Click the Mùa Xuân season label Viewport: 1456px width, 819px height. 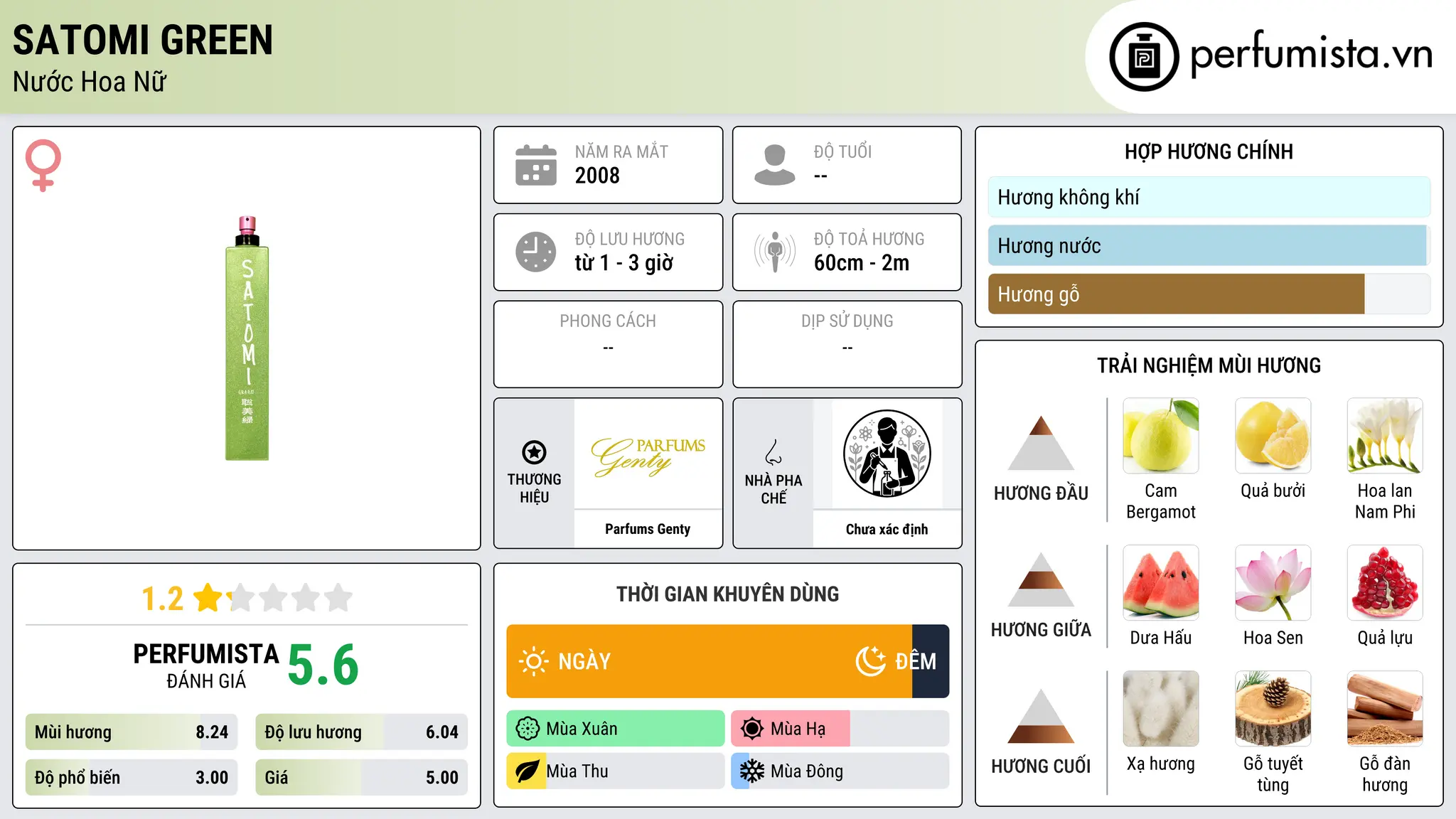(x=582, y=729)
